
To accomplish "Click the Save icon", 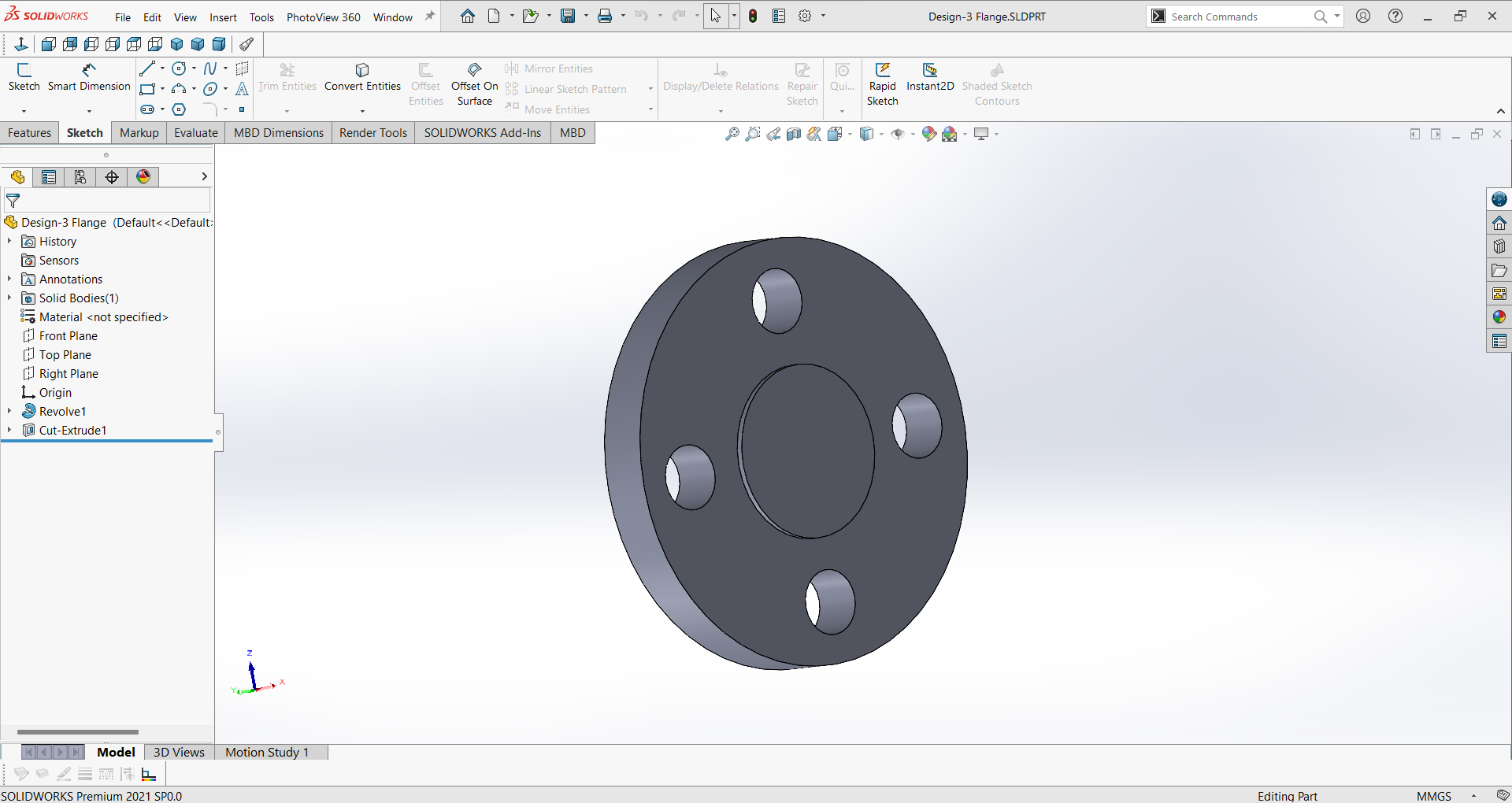I will pyautogui.click(x=568, y=16).
